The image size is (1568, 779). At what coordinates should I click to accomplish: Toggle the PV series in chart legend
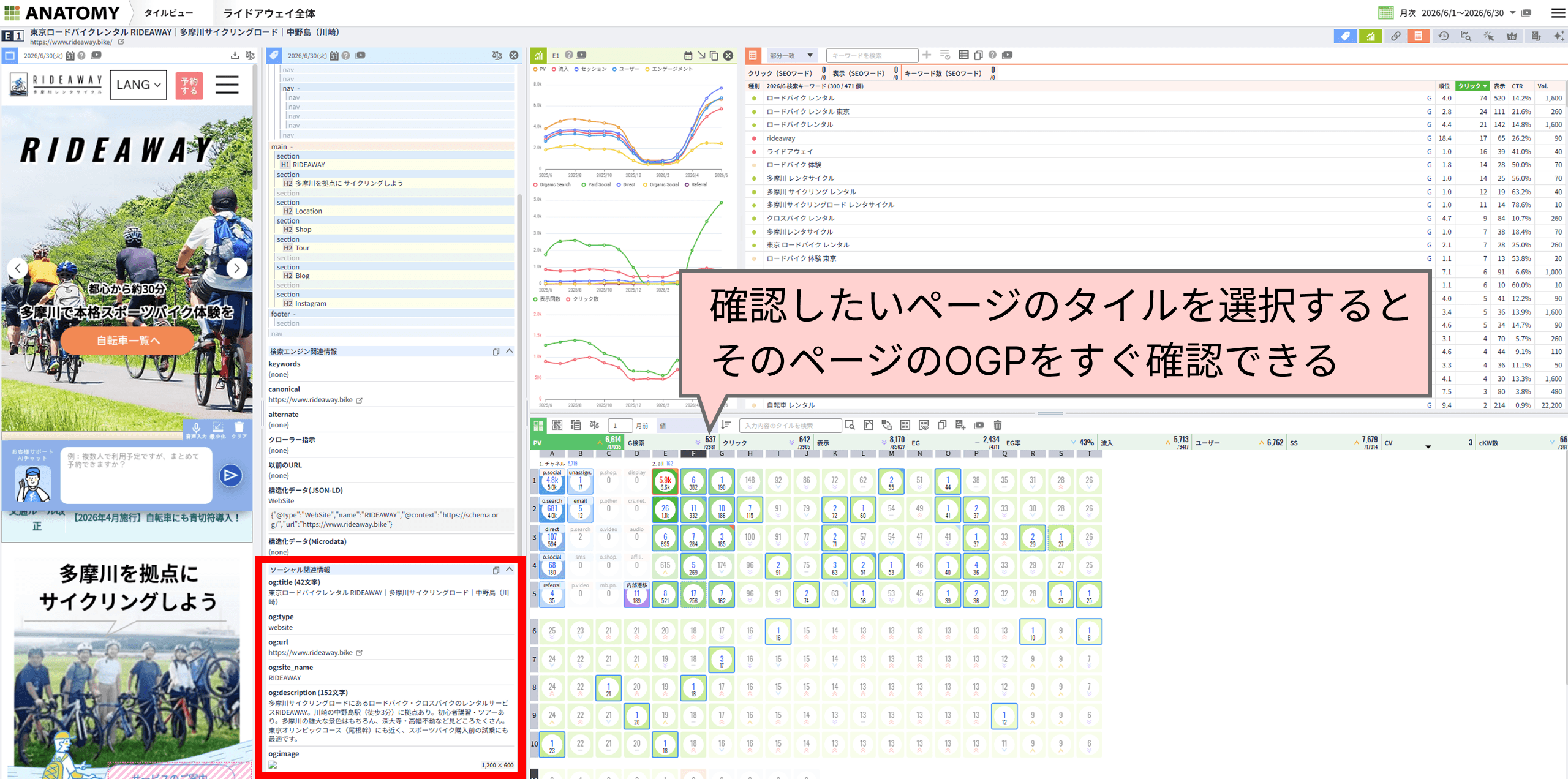pyautogui.click(x=540, y=69)
